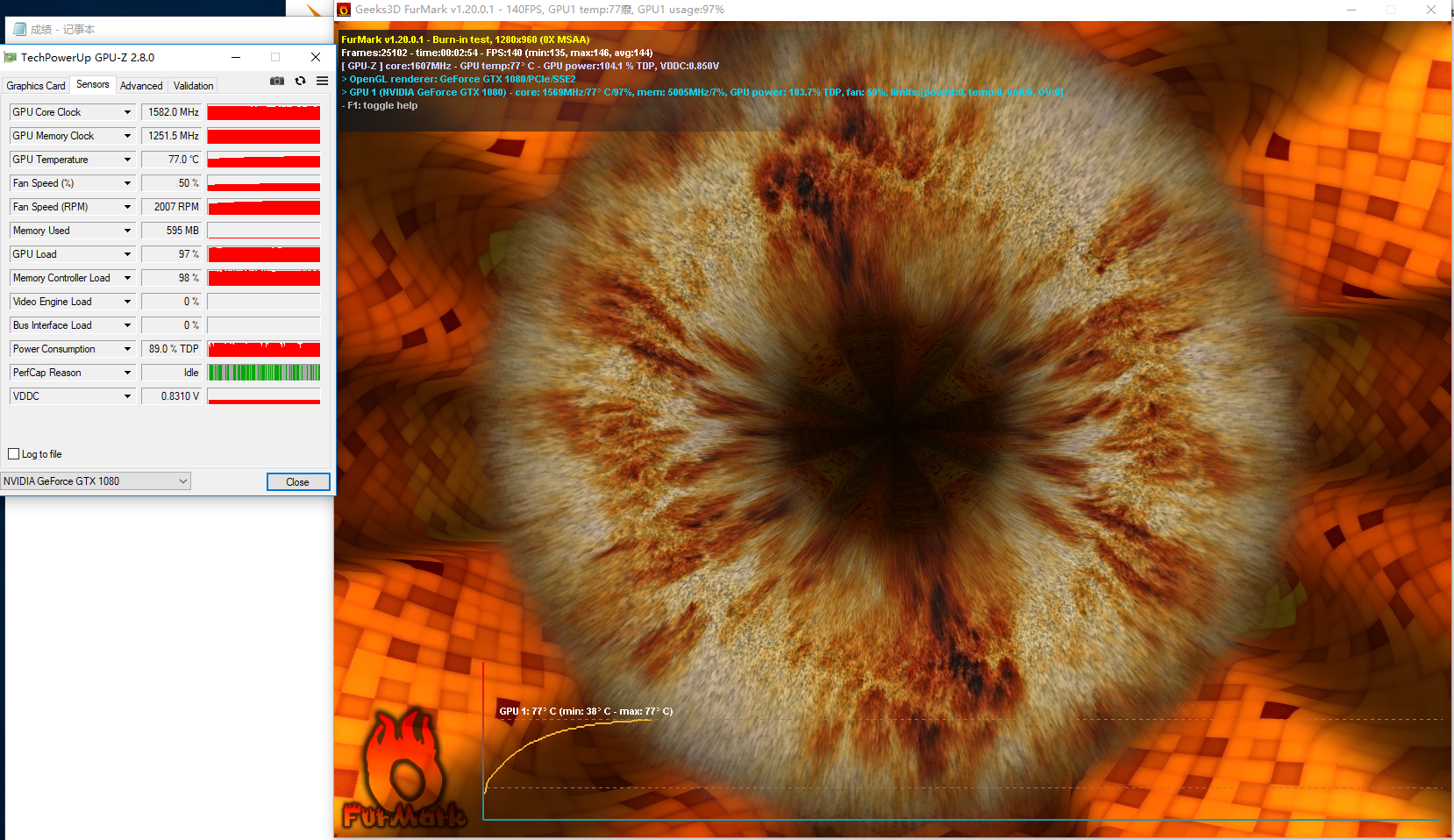Screen dimensions: 1454x840
Task: Open the Fan Speed (RPM) sensor dropdown
Action: click(127, 207)
